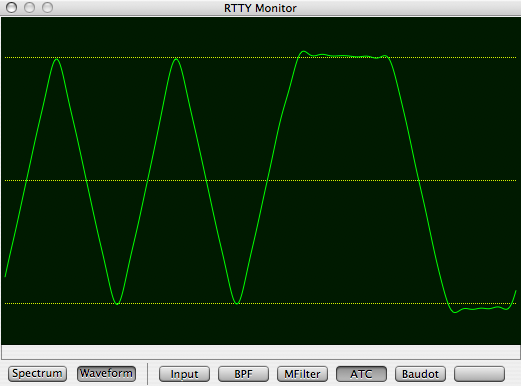Select the BPF stage button
Viewport: 521px width, 386px height.
pyautogui.click(x=243, y=374)
